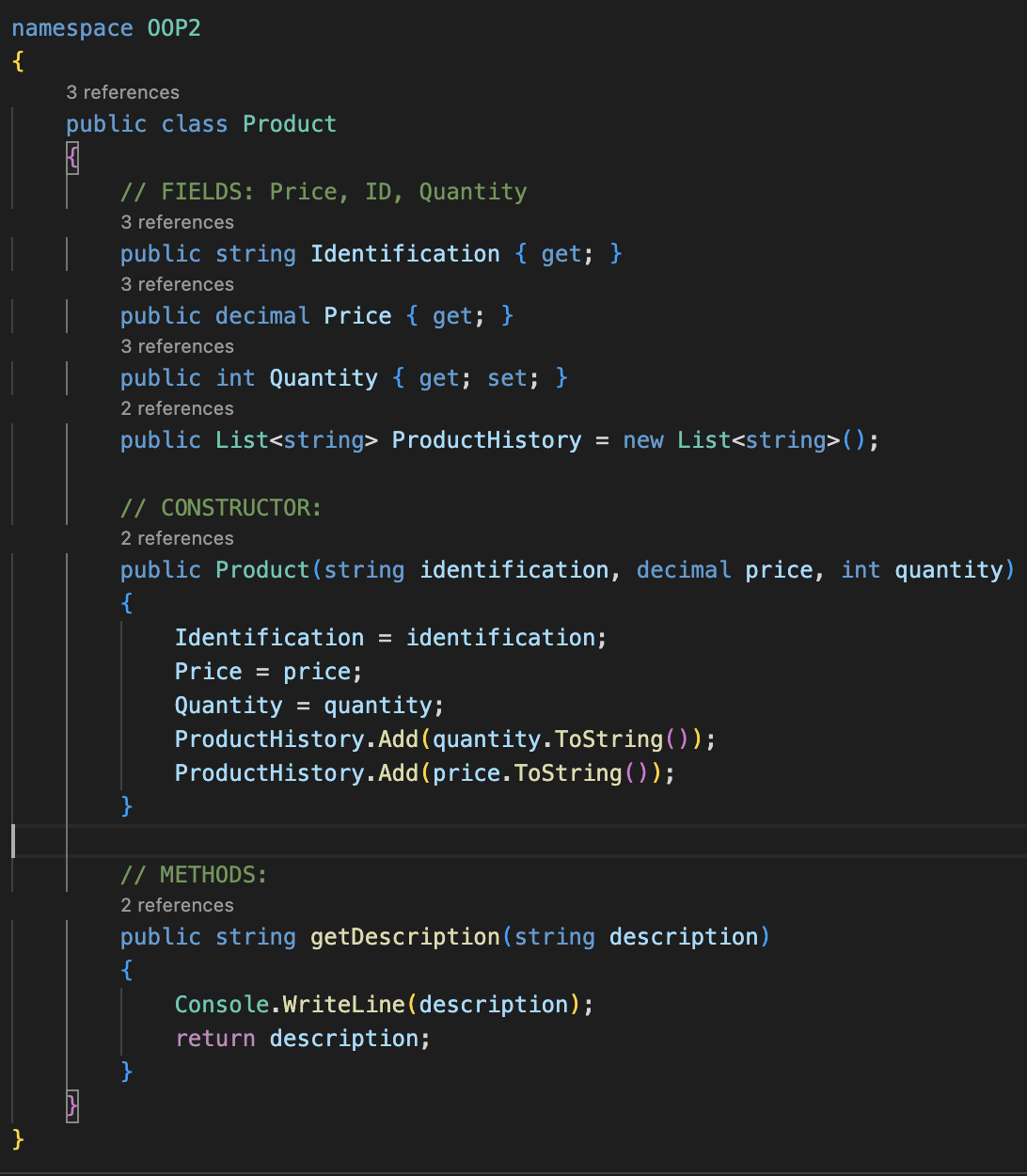Place cursor on the namespace OOP2 line
The height and width of the screenshot is (1176, 1027).
click(106, 28)
